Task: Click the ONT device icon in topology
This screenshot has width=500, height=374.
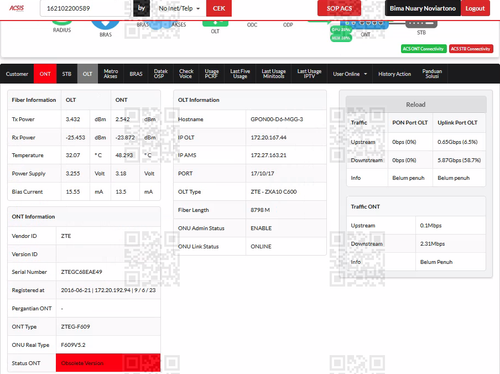Action: point(364,24)
